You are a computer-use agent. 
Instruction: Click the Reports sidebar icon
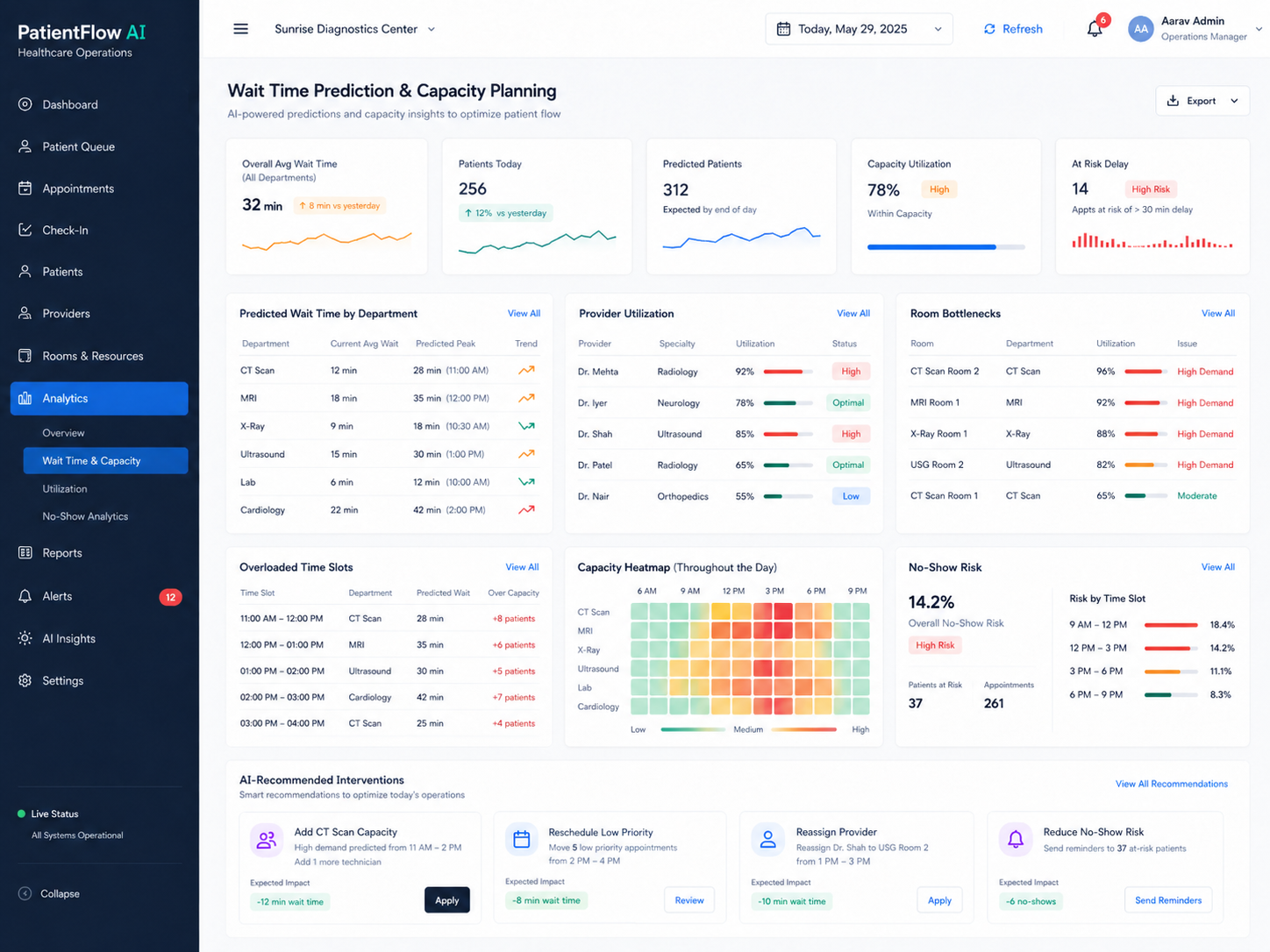[25, 553]
